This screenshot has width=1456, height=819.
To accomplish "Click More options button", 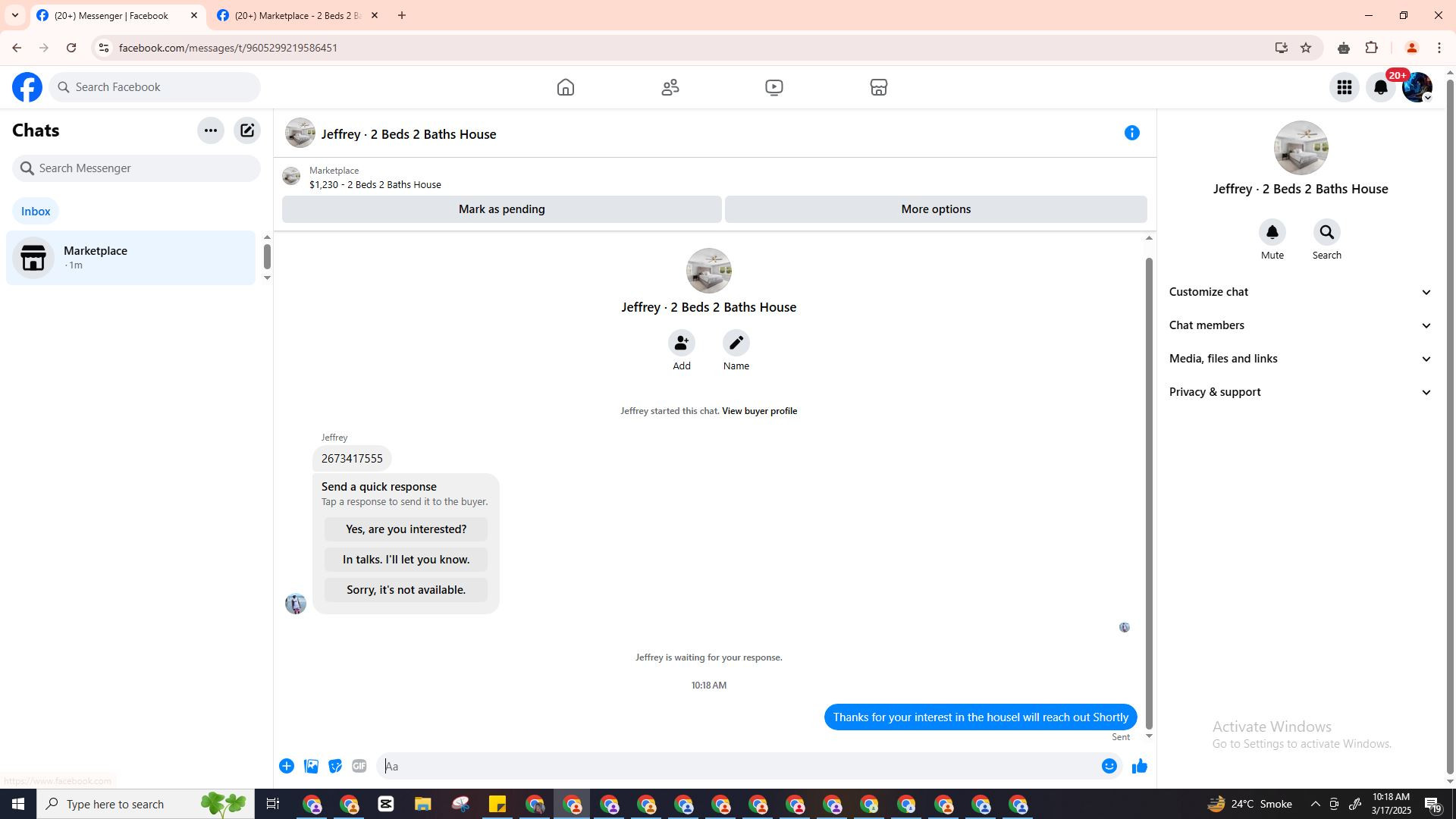I will 936,209.
